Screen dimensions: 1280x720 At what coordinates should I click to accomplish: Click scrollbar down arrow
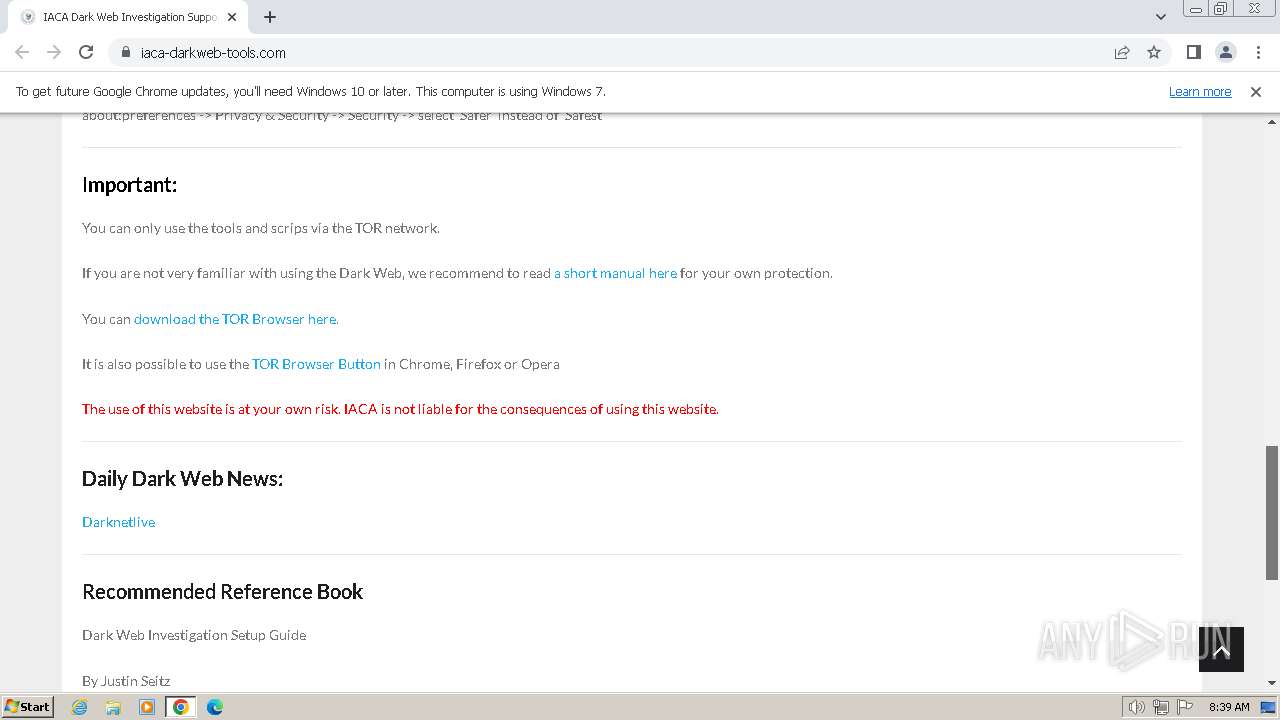(x=1272, y=683)
